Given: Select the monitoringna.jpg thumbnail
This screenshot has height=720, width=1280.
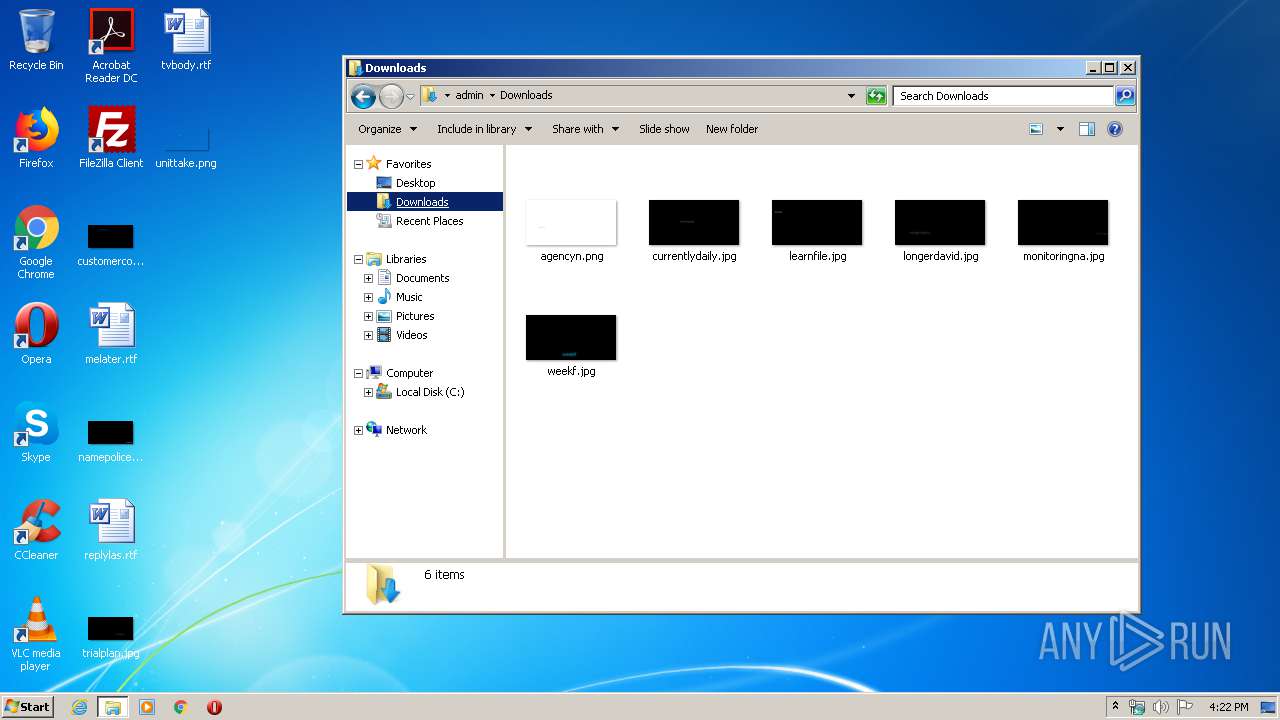Looking at the screenshot, I should tap(1063, 222).
